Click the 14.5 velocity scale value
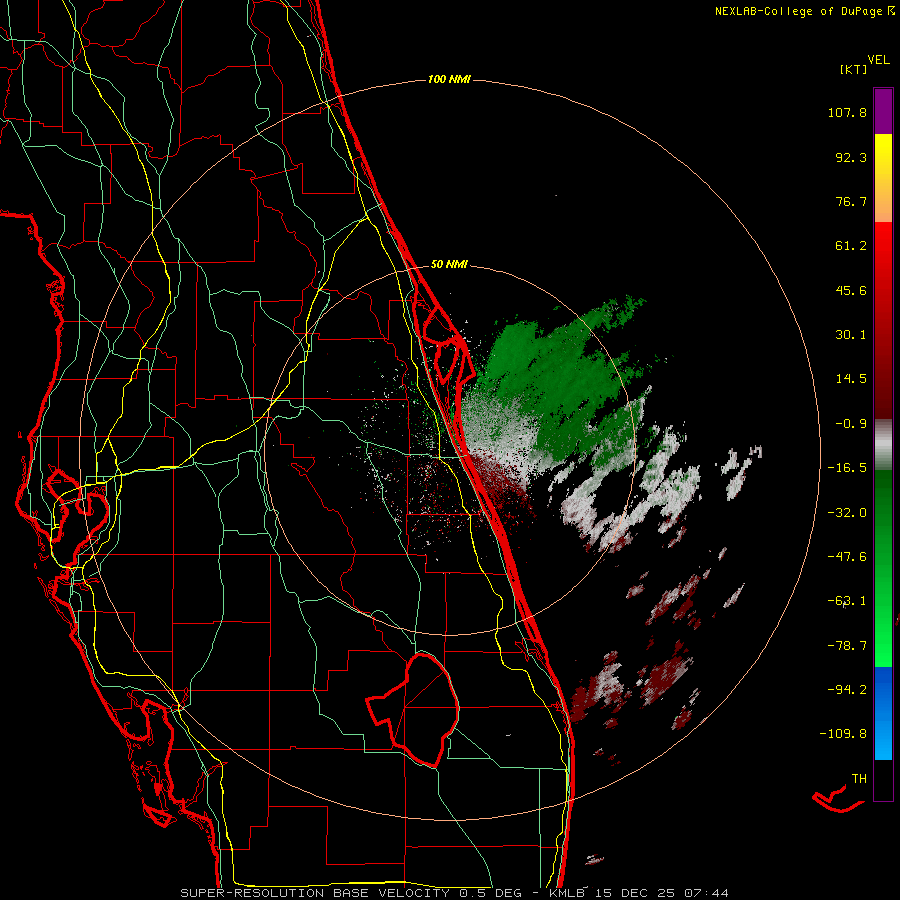900x900 pixels. pos(851,379)
